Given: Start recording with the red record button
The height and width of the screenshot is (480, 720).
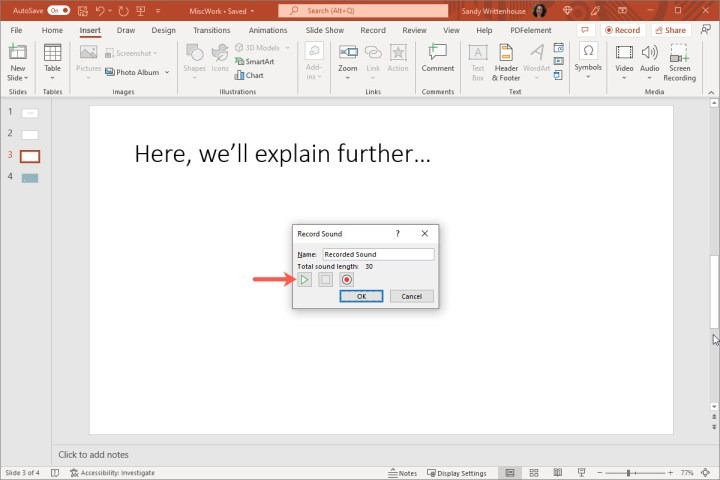Looking at the screenshot, I should coord(347,279).
